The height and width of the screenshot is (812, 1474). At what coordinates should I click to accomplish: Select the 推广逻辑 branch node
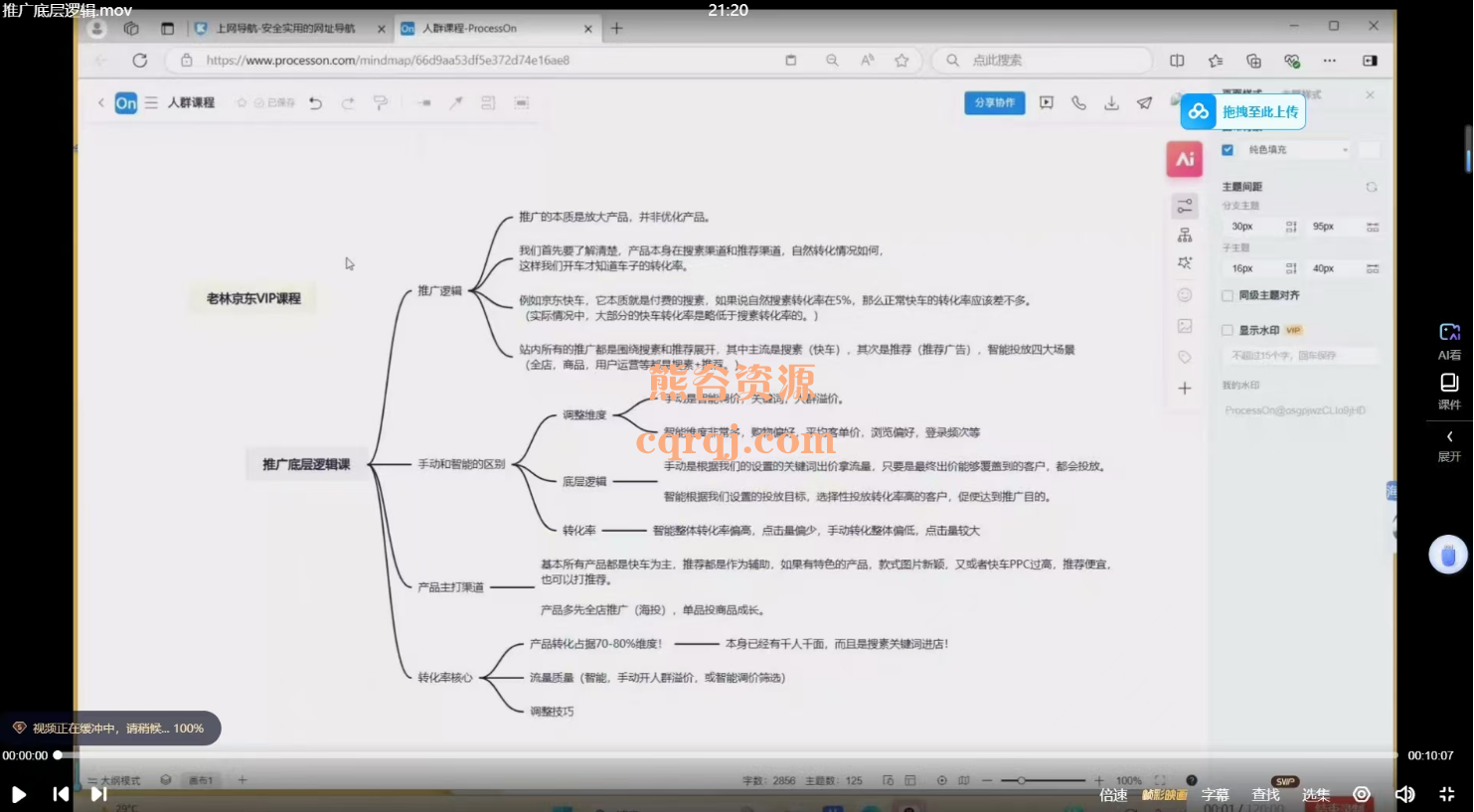coord(439,291)
